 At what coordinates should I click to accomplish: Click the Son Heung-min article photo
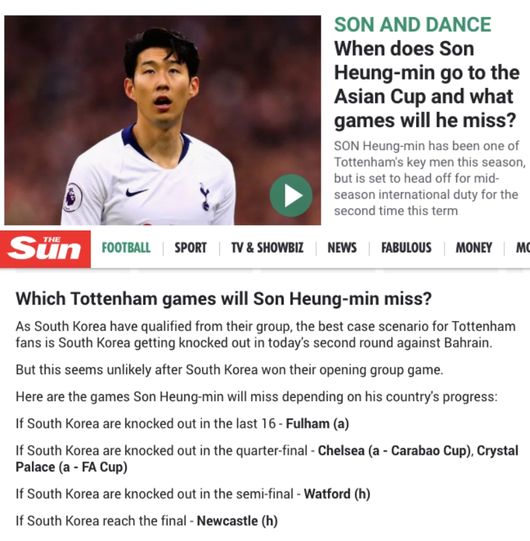click(x=163, y=120)
